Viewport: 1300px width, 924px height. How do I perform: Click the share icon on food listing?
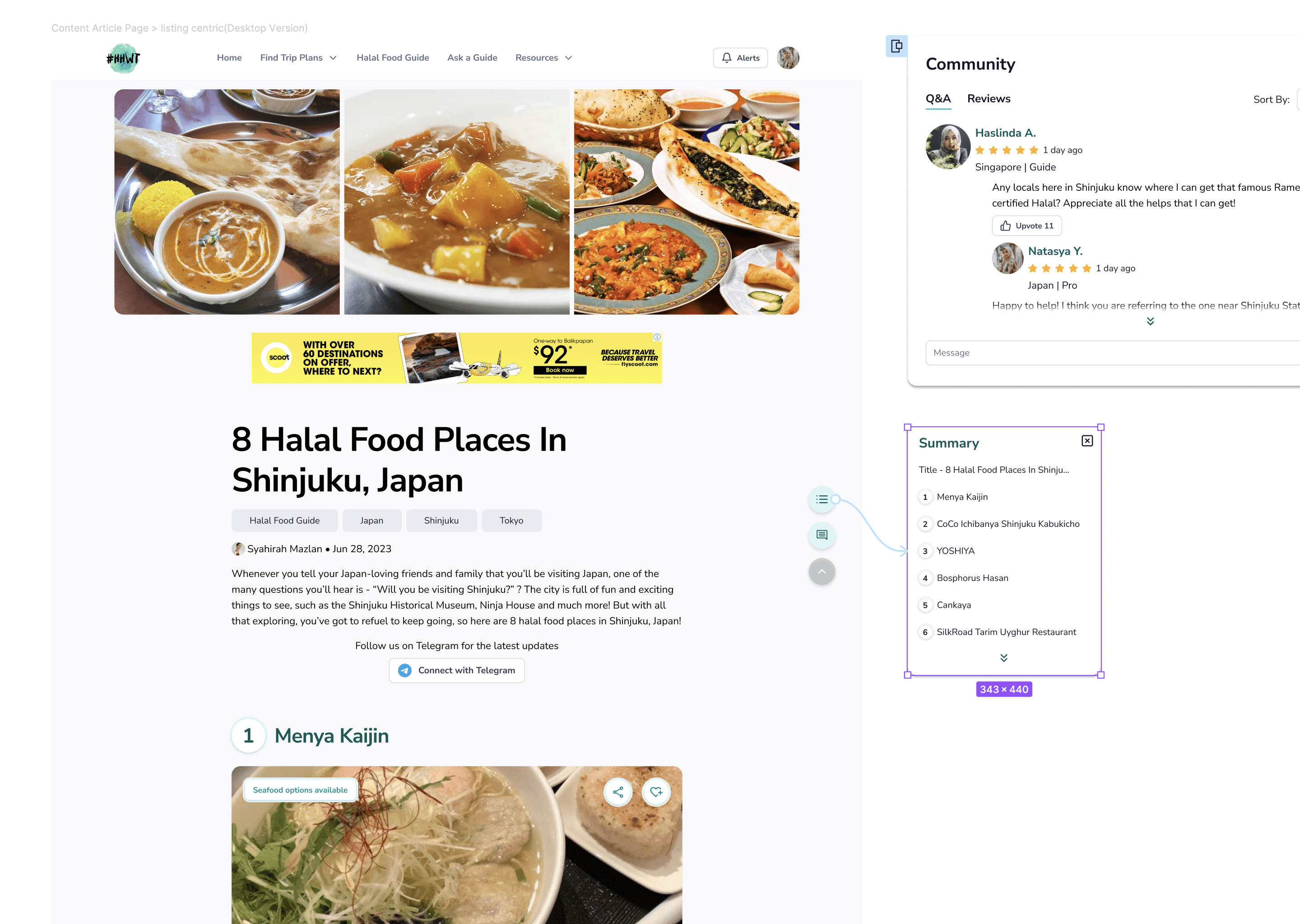coord(617,792)
